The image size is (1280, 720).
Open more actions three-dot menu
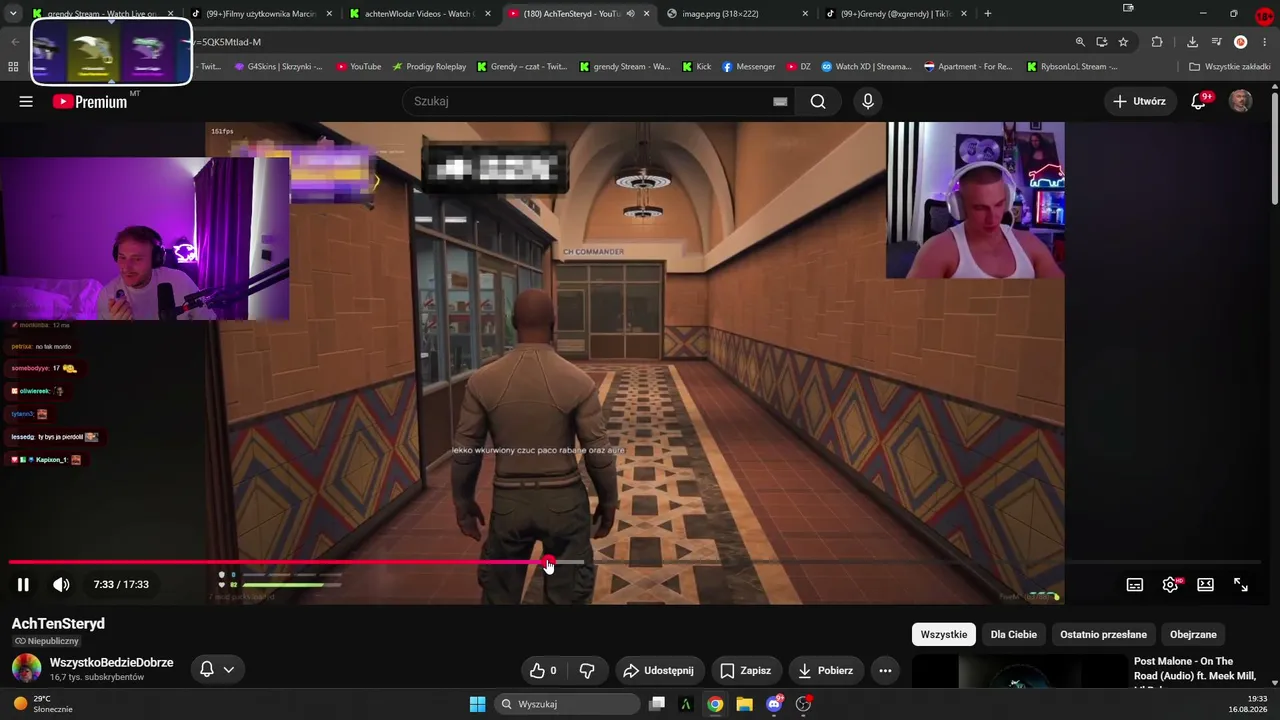click(x=885, y=670)
